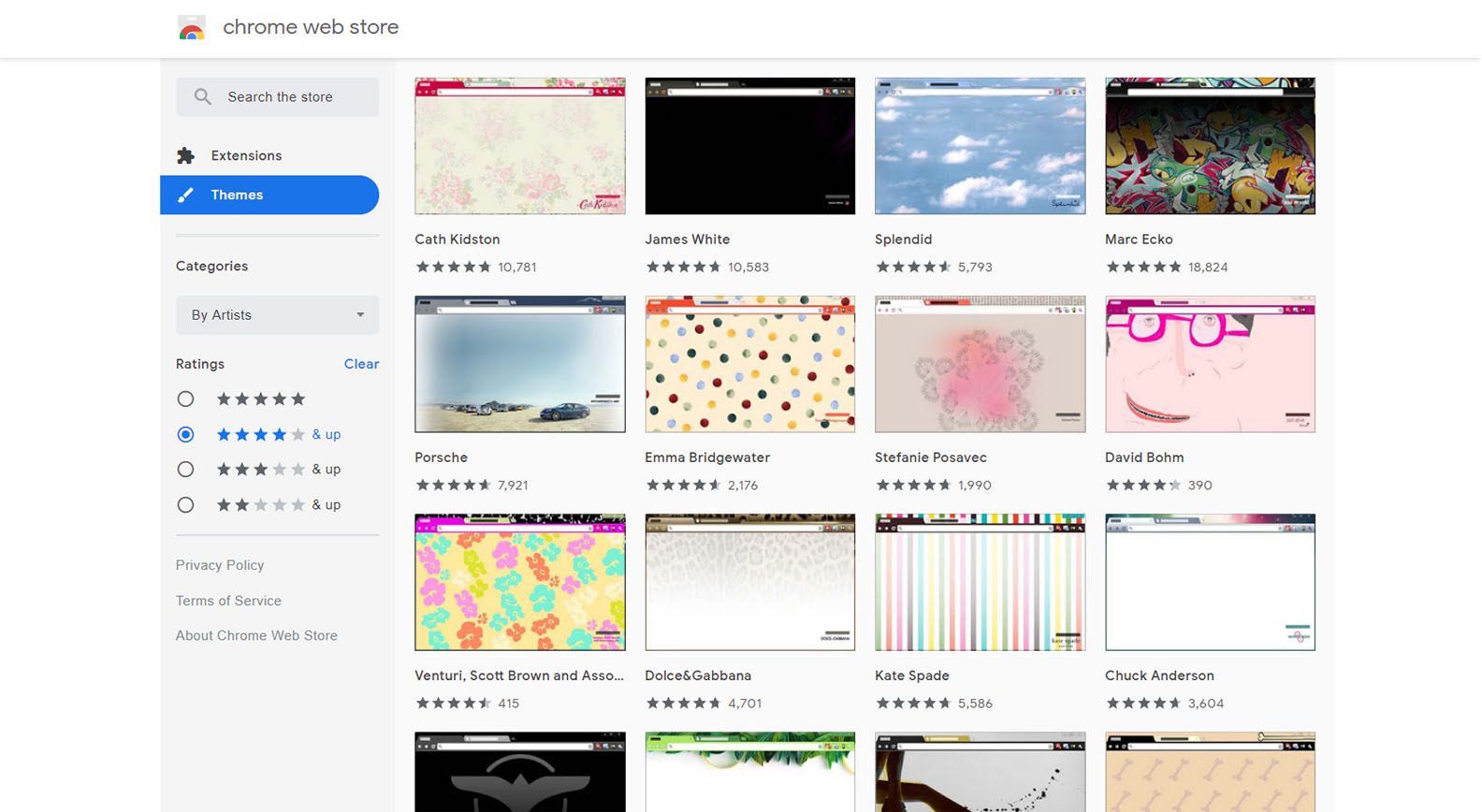Click the James White title text

pos(688,239)
